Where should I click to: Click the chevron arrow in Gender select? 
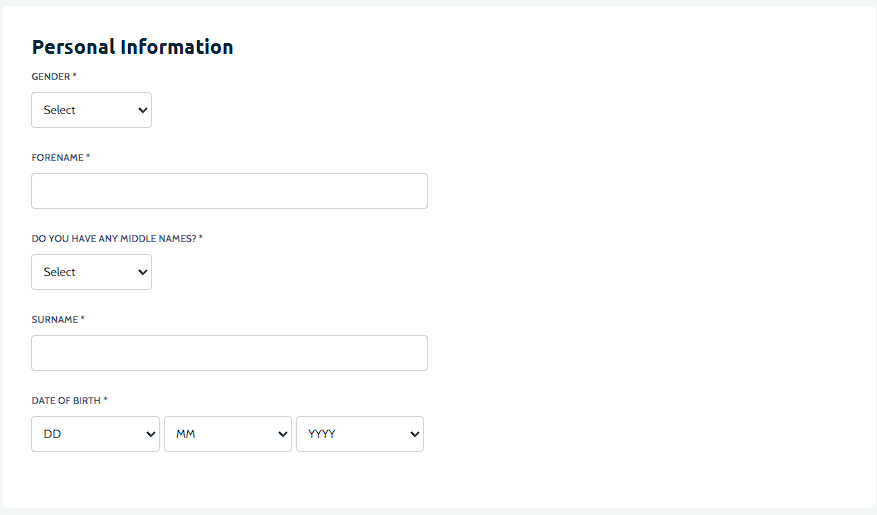click(142, 110)
